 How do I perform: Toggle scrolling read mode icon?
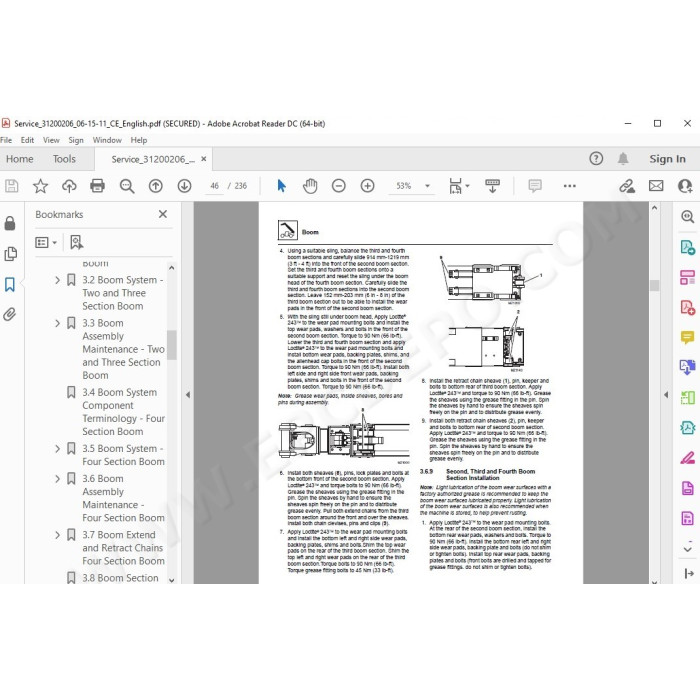(492, 186)
